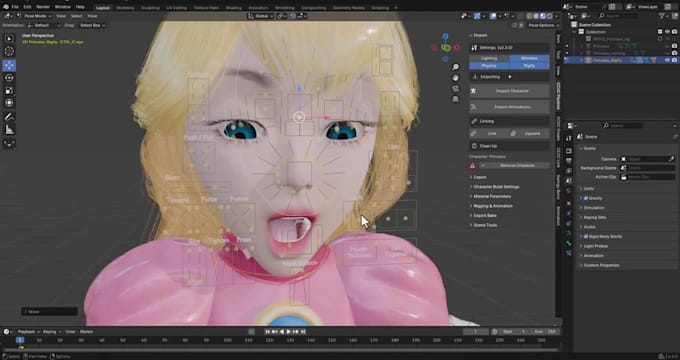Click the Blender logo menu icon

click(5, 7)
